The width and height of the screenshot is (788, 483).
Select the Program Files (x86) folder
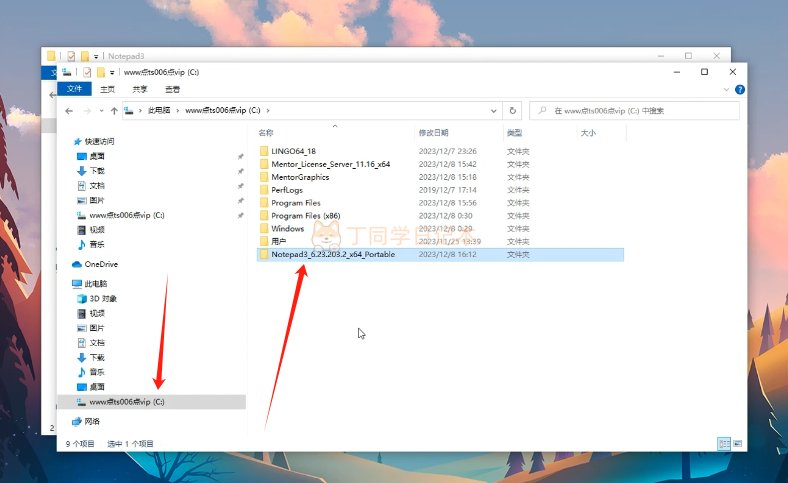pos(306,216)
